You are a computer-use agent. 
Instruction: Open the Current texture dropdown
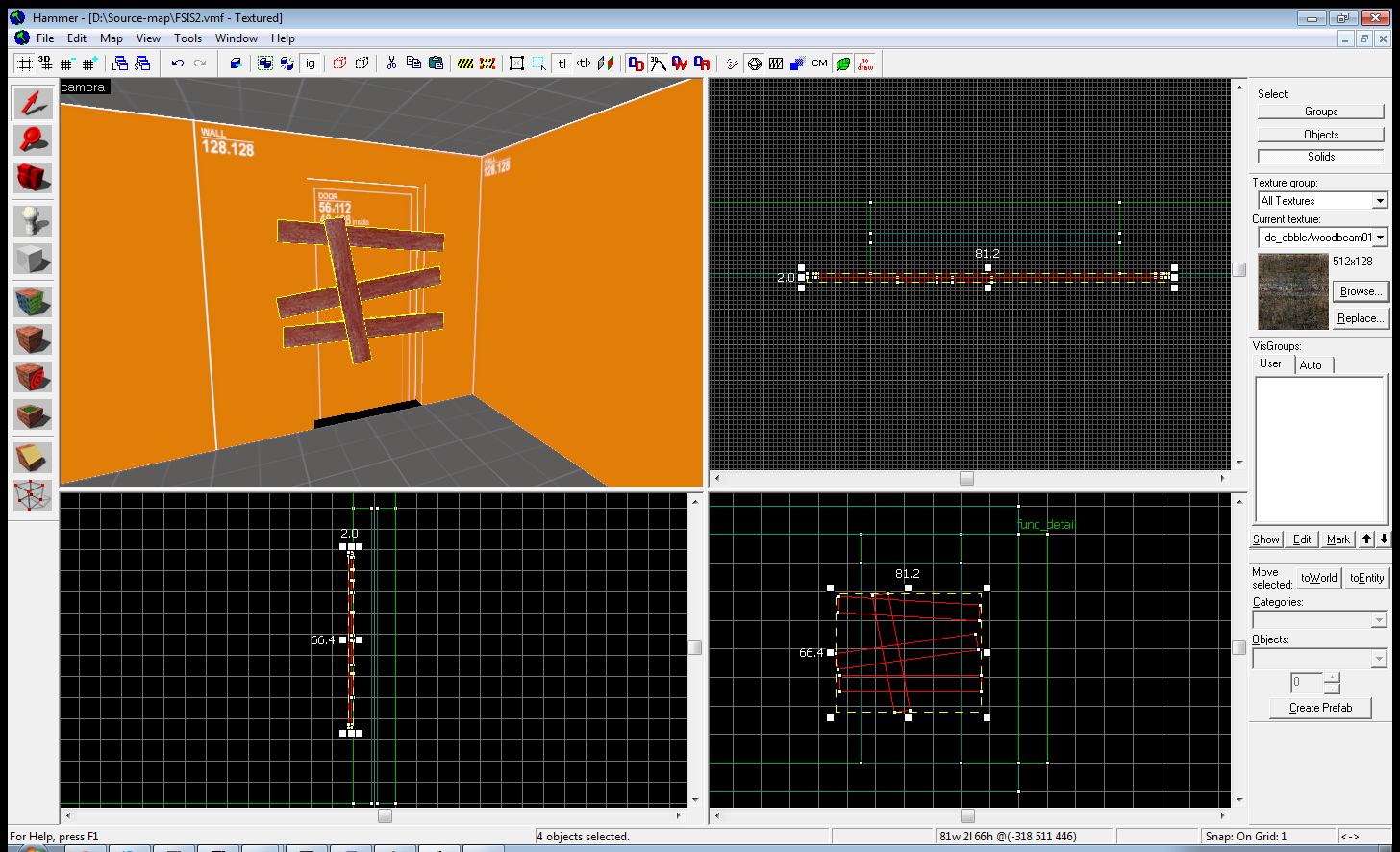(x=1380, y=238)
